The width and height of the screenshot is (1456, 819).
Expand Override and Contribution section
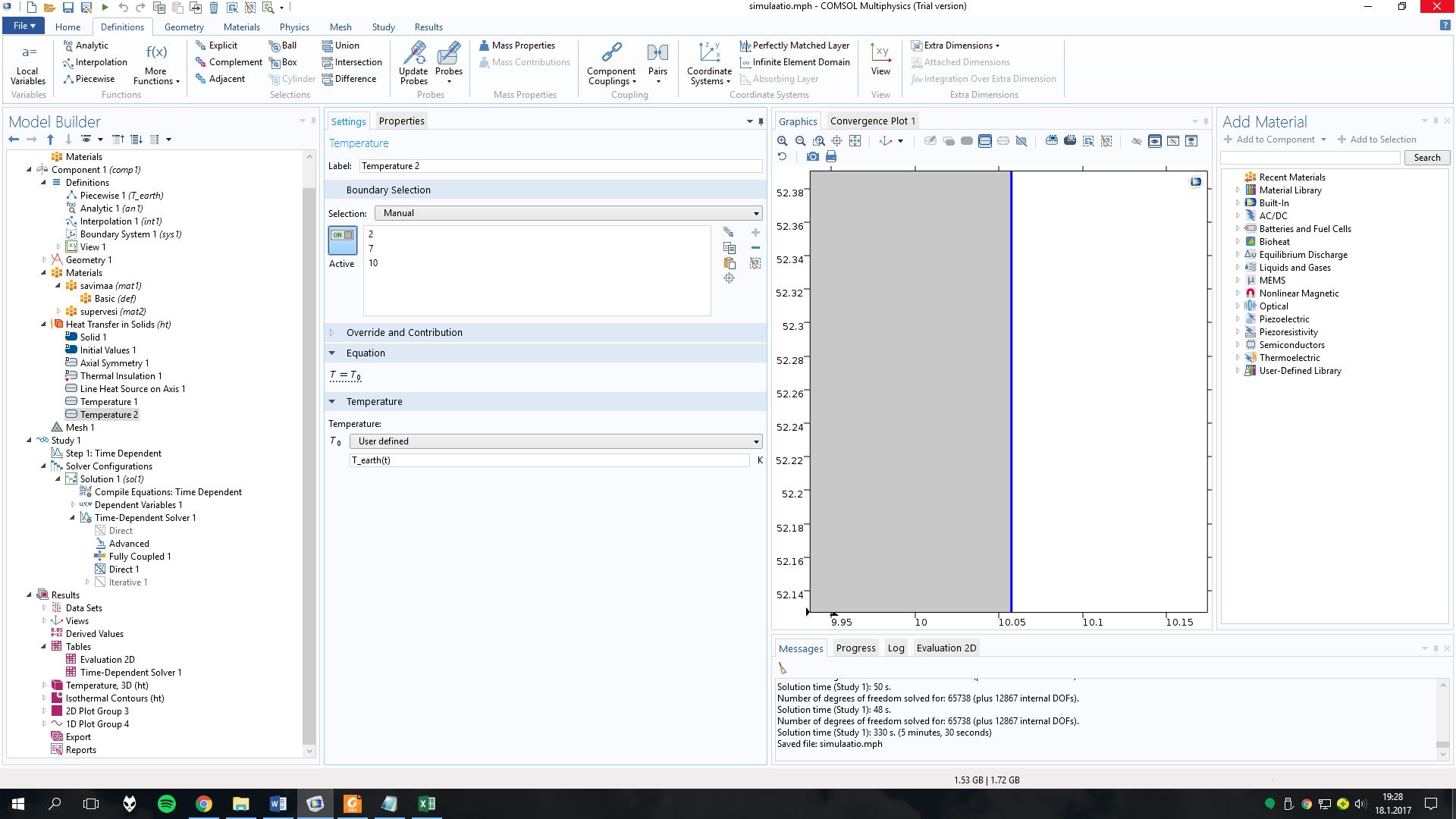(404, 332)
